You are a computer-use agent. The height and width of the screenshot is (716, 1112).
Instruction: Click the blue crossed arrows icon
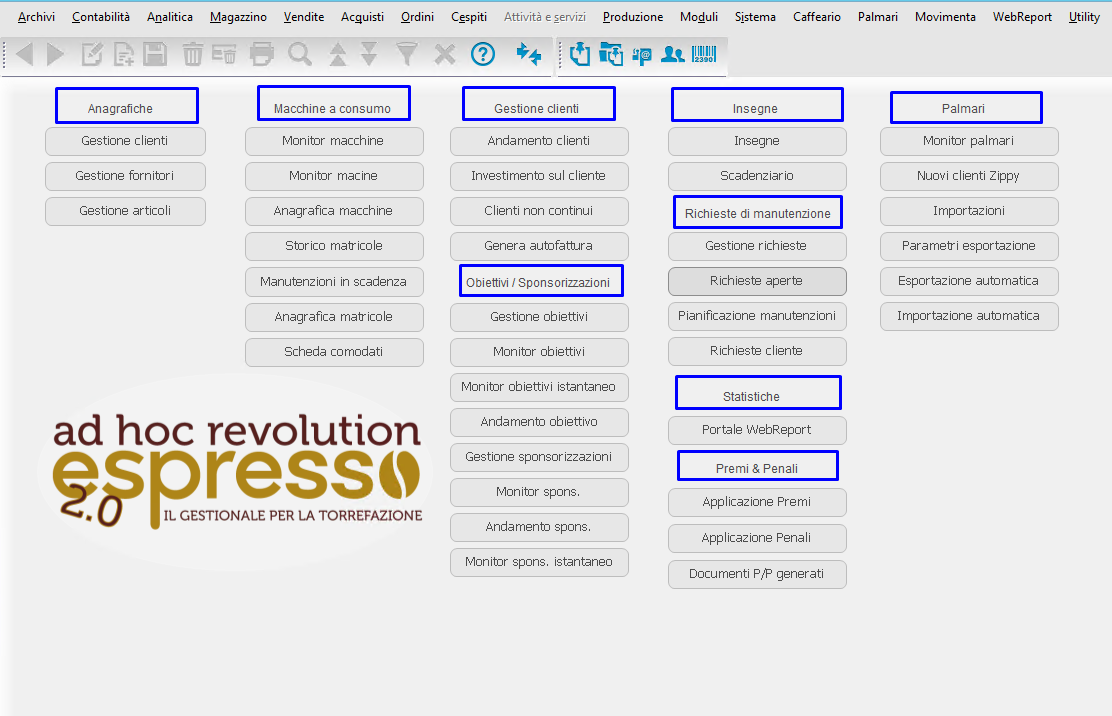528,54
